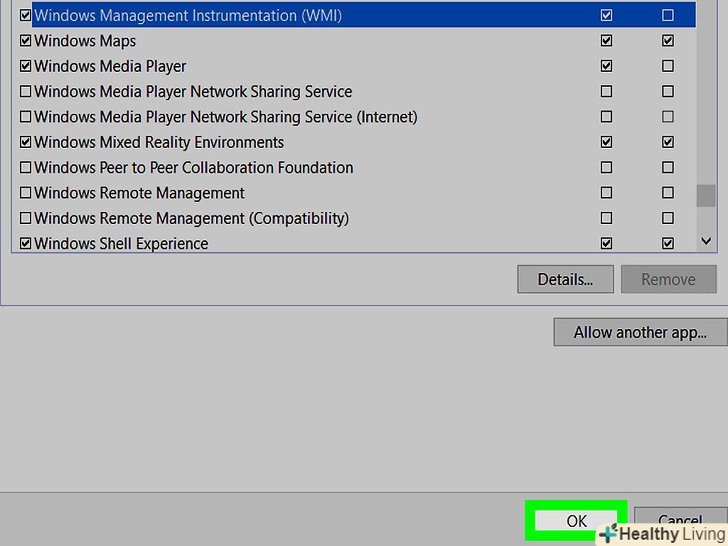The width and height of the screenshot is (728, 546).
Task: Select the 'Windows Management Instrumentation (WMI)' row text
Action: 188,15
